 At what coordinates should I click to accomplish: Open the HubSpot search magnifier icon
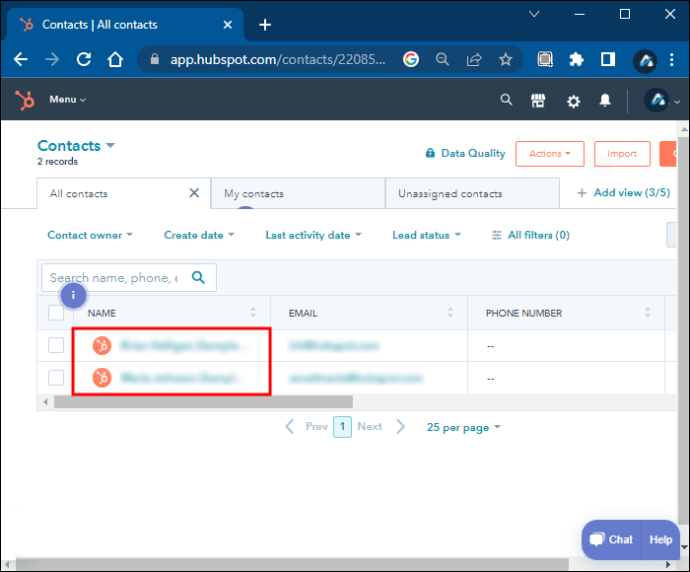[506, 100]
